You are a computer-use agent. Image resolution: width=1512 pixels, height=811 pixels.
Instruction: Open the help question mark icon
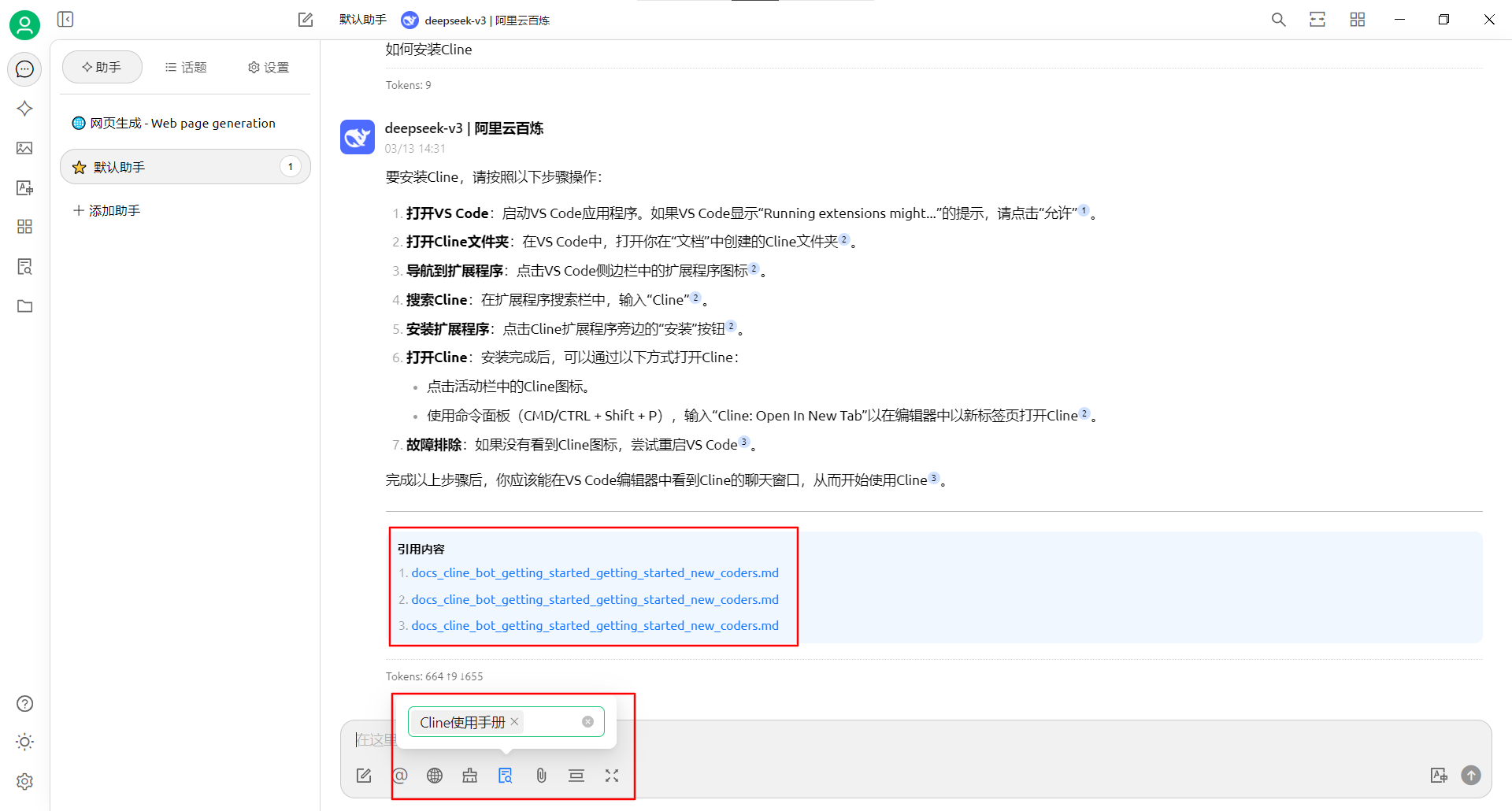pos(24,704)
